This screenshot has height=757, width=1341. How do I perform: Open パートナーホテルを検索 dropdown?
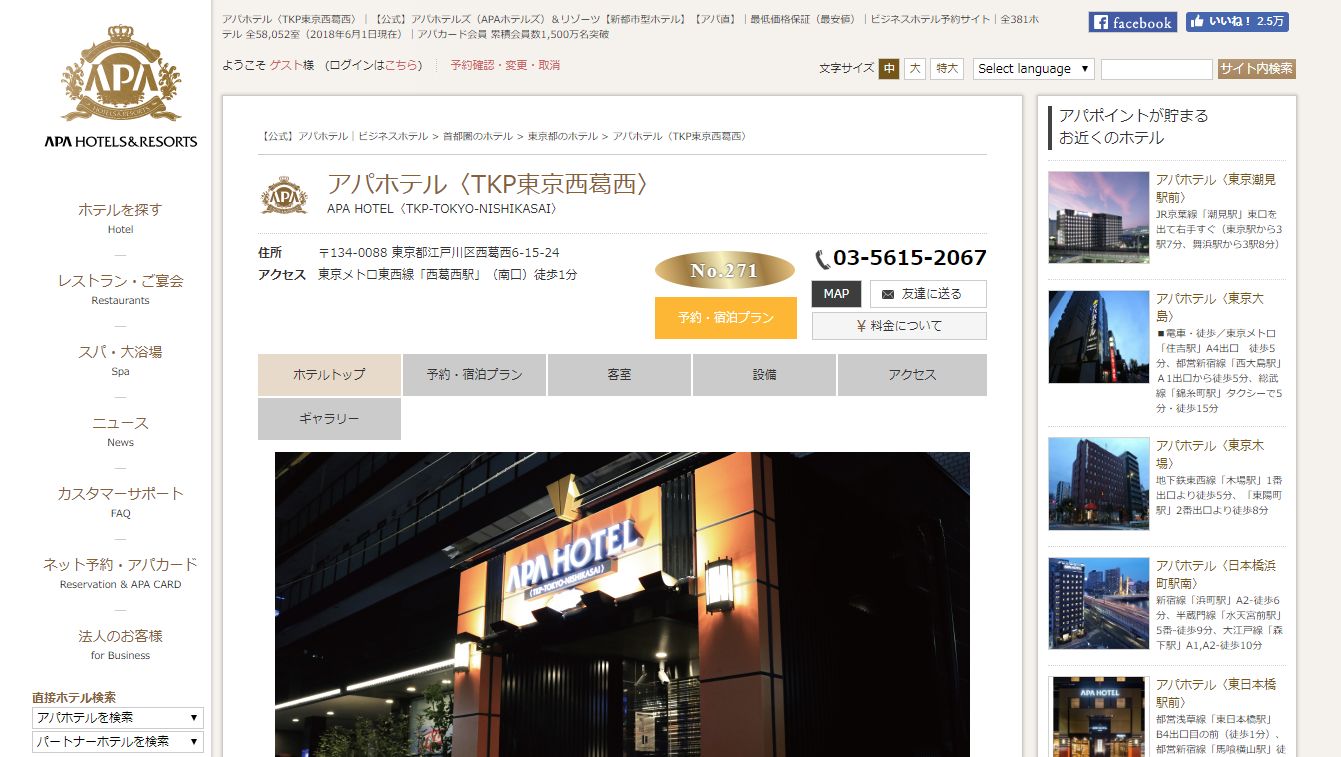pos(117,741)
